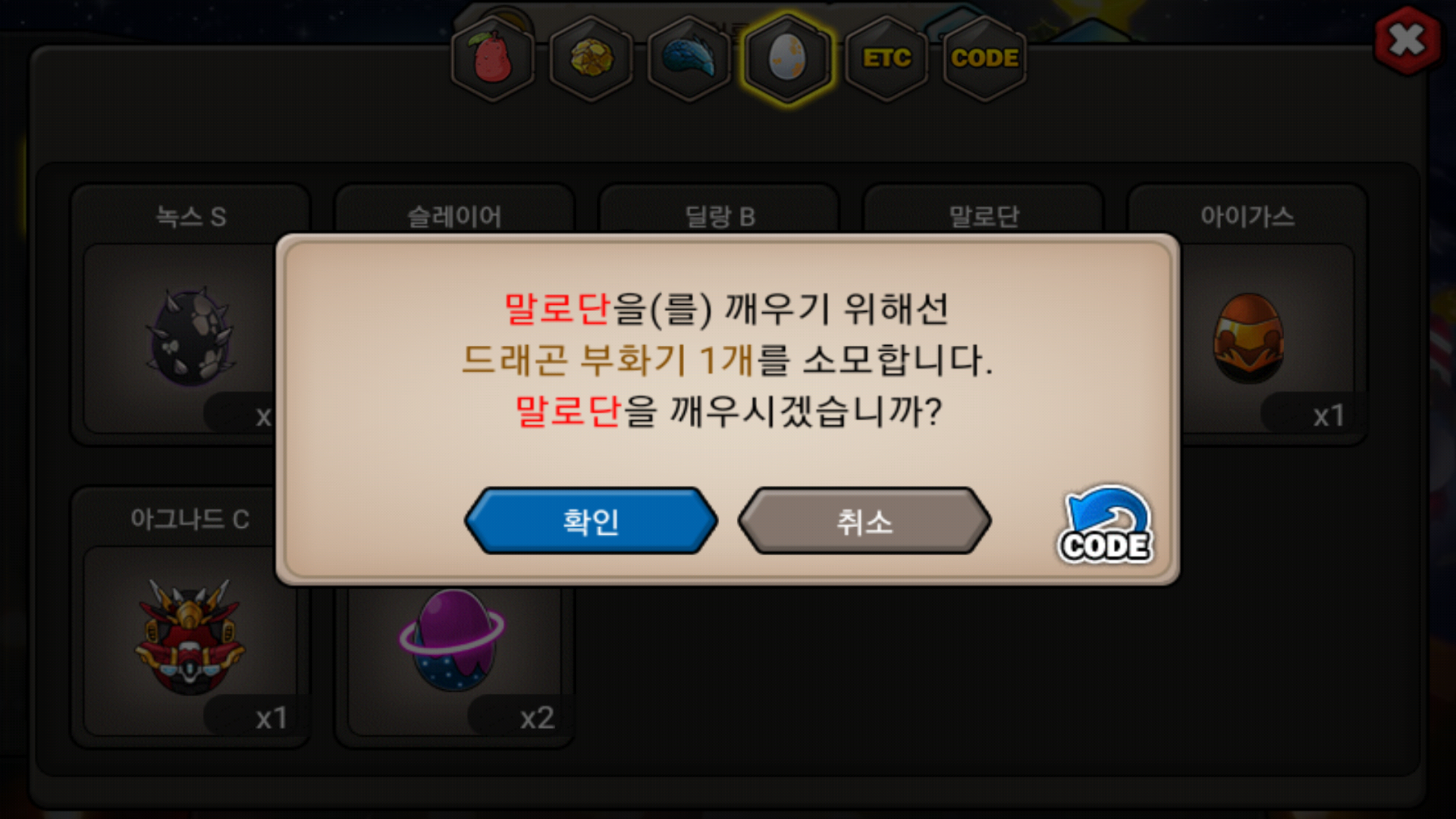Open the fruit food category tab

tap(493, 59)
